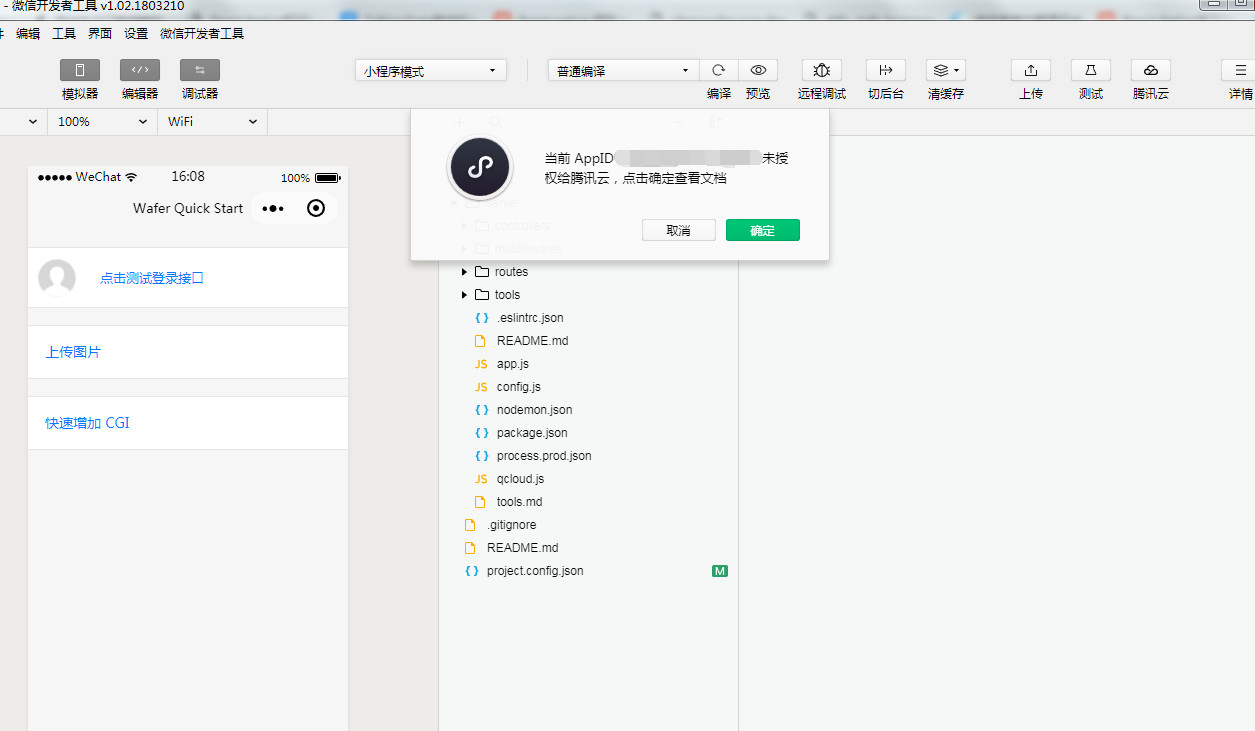
Task: Open process.prod.json file
Action: pos(544,456)
